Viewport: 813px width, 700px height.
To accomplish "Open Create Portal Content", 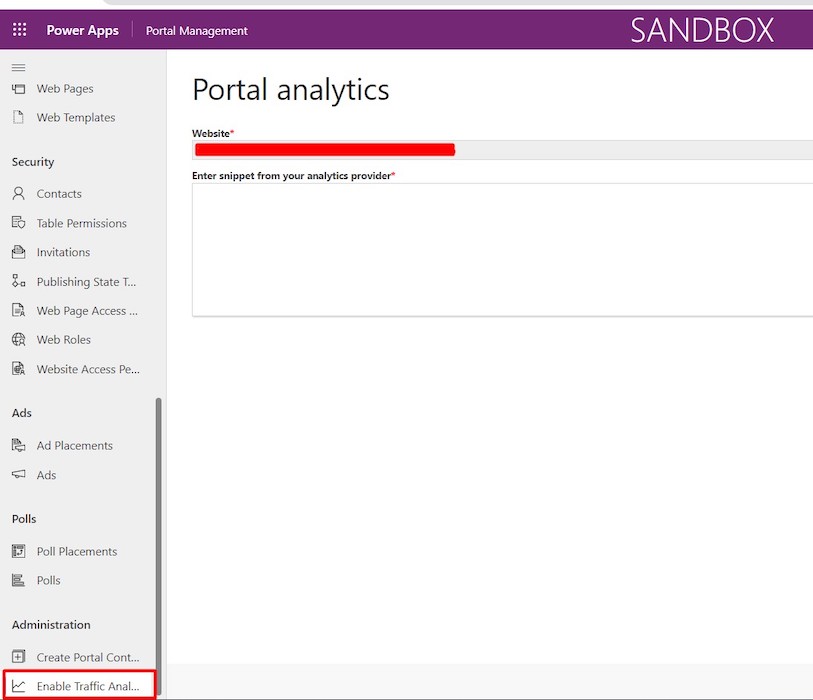I will [85, 657].
